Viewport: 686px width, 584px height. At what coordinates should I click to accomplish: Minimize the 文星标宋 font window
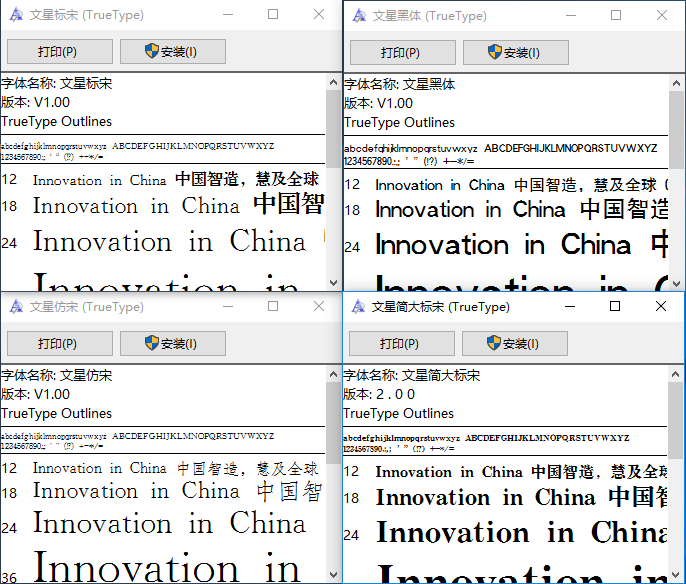228,14
